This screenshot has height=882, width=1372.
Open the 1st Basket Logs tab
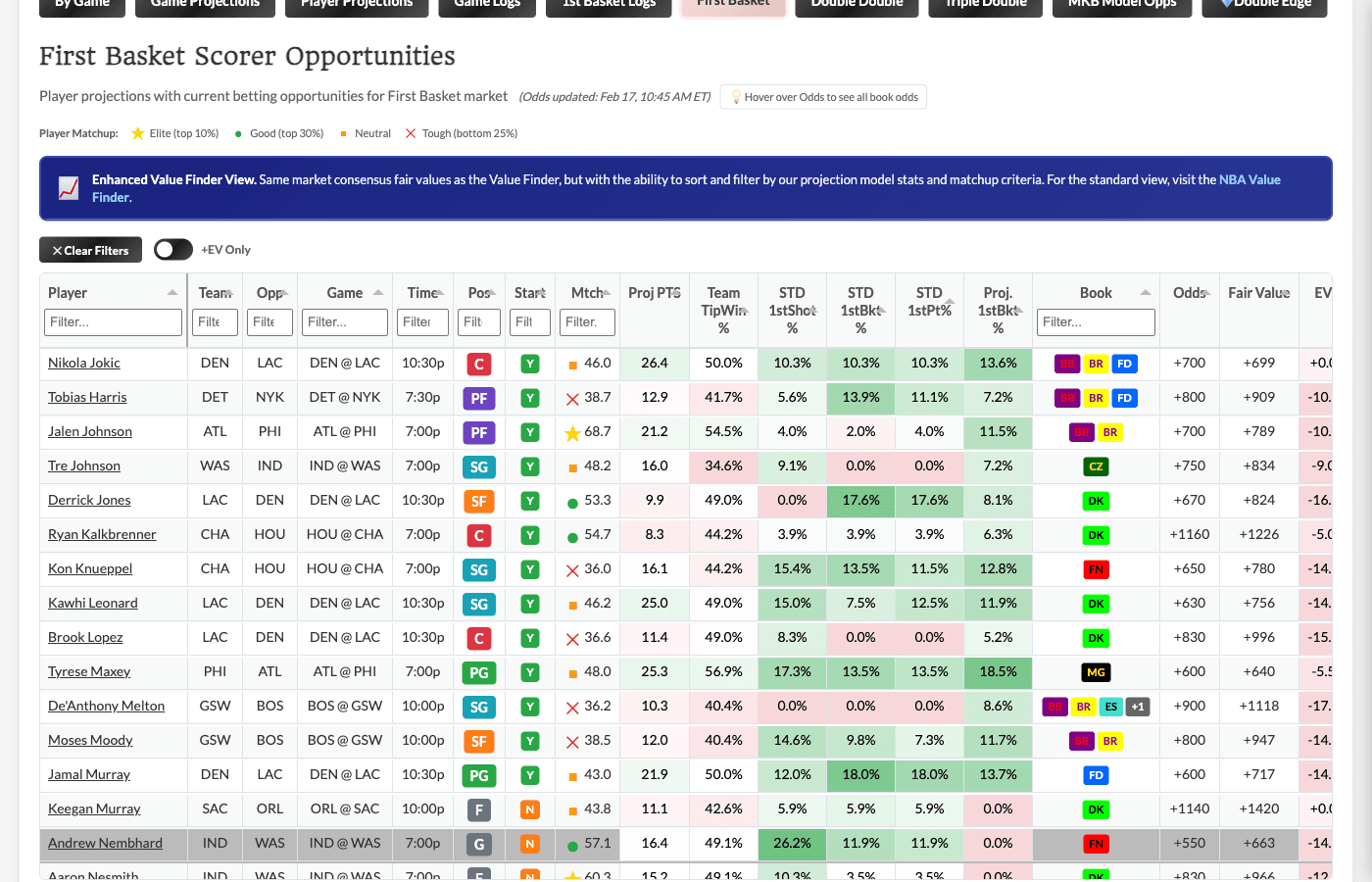click(x=609, y=5)
